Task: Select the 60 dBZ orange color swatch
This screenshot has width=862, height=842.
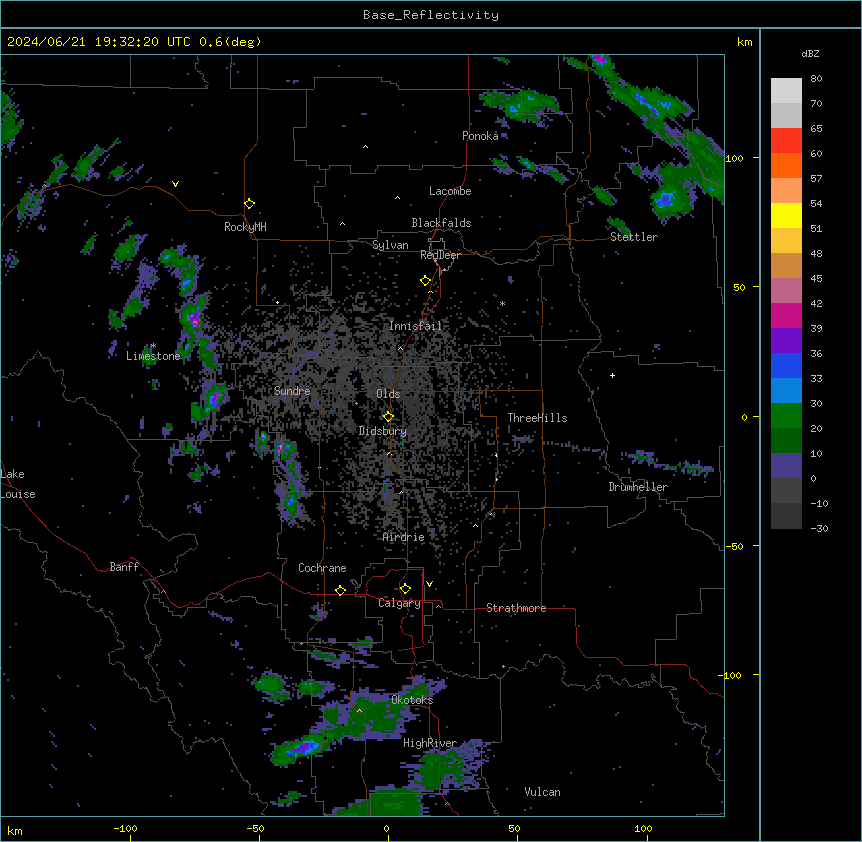Action: pyautogui.click(x=786, y=165)
